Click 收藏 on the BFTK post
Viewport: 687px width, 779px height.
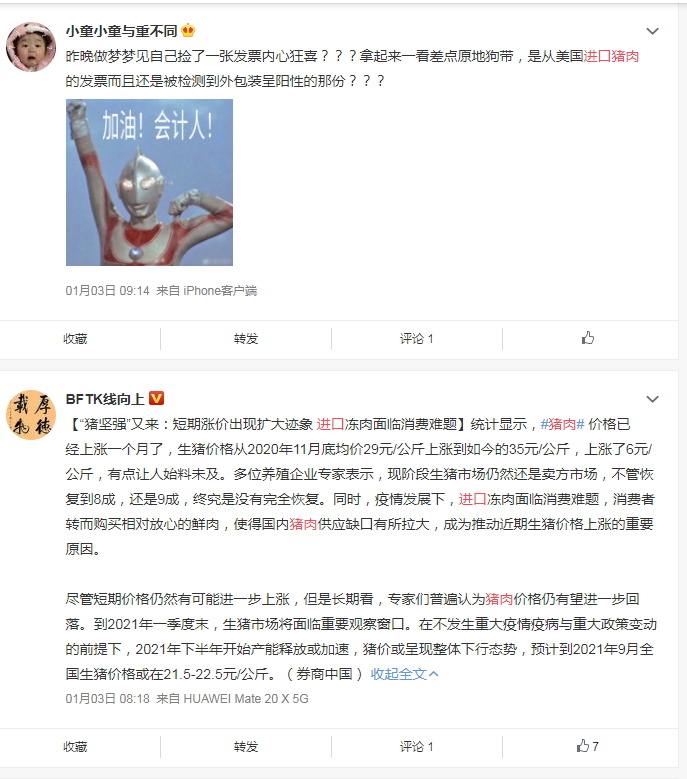tap(76, 746)
